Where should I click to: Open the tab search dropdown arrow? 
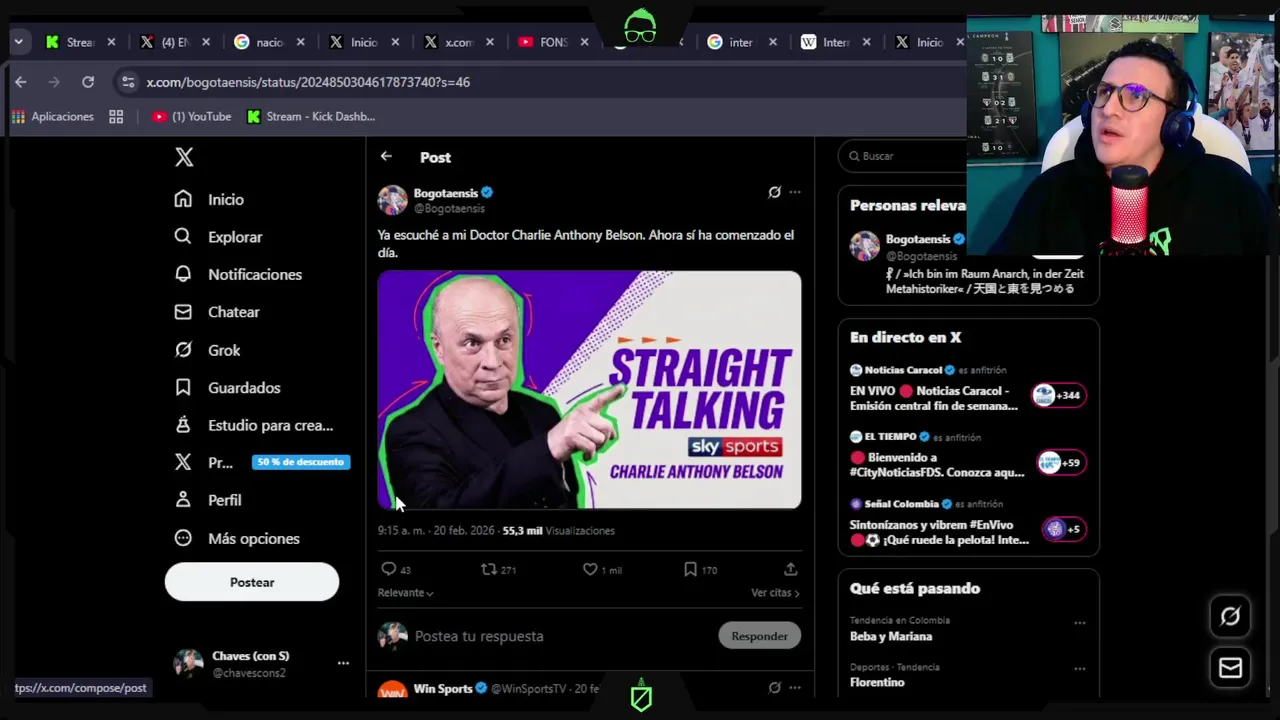tap(18, 42)
